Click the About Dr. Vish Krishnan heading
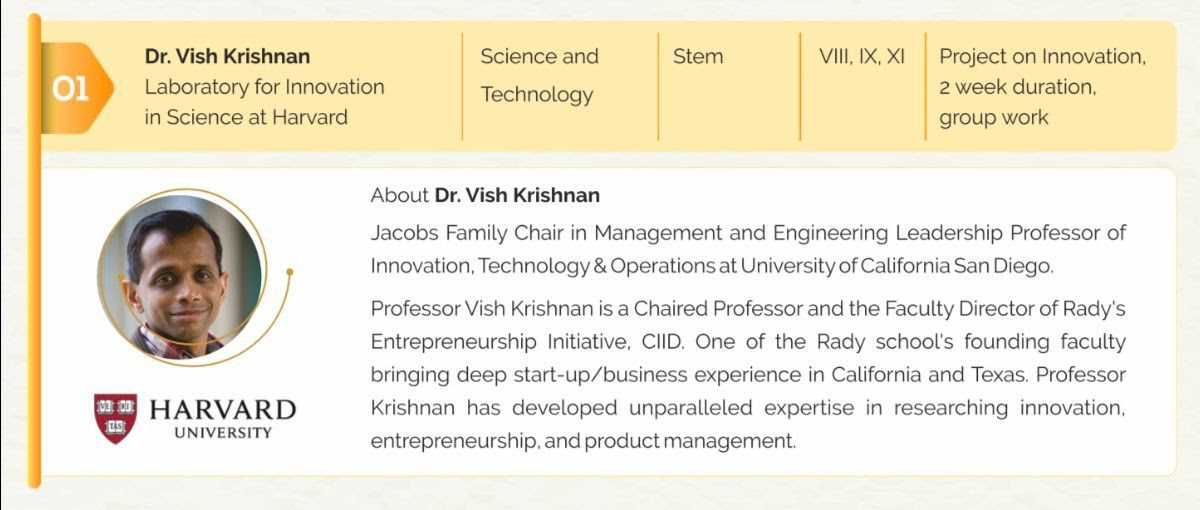The image size is (1200, 510). coord(485,194)
